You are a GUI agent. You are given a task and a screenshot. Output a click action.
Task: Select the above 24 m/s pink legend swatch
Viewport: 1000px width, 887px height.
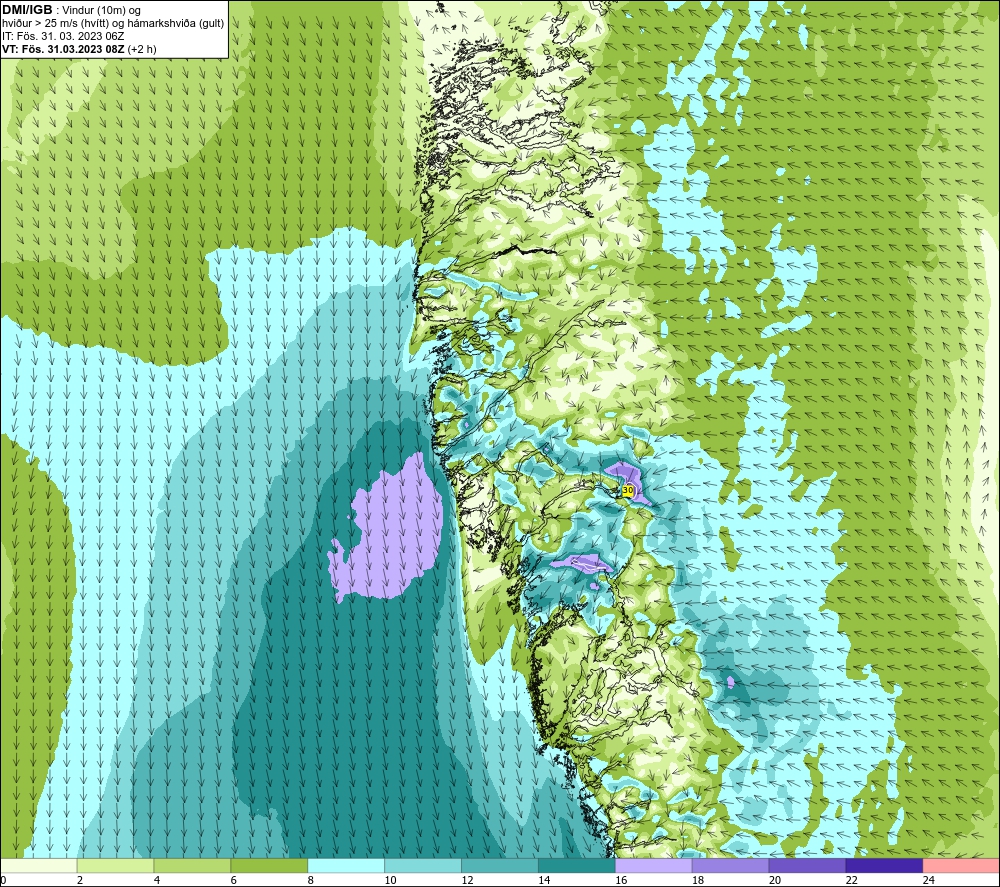click(962, 865)
